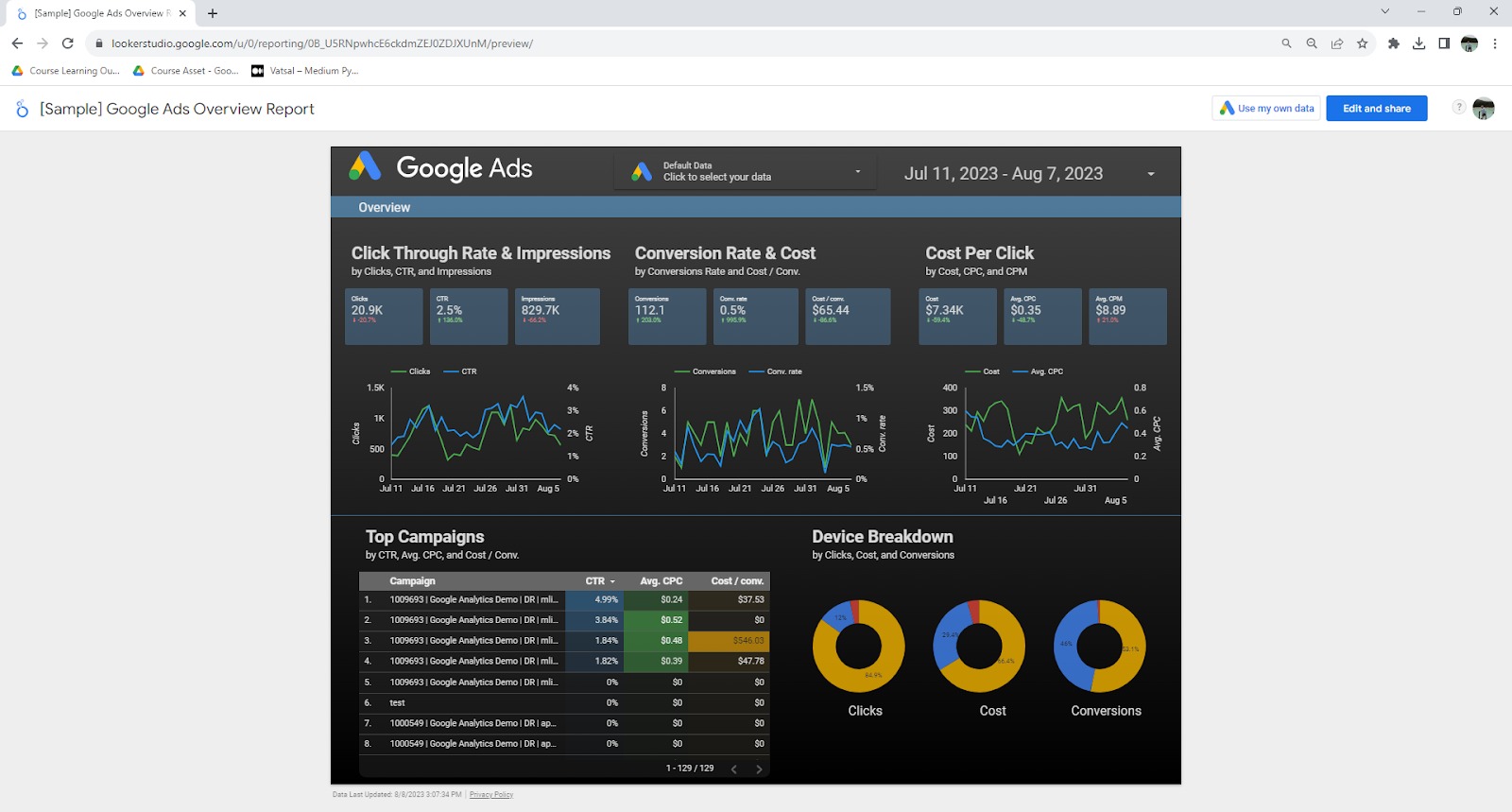Viewport: 1512px width, 812px height.
Task: Bookmark this page with the star icon
Action: [1363, 43]
